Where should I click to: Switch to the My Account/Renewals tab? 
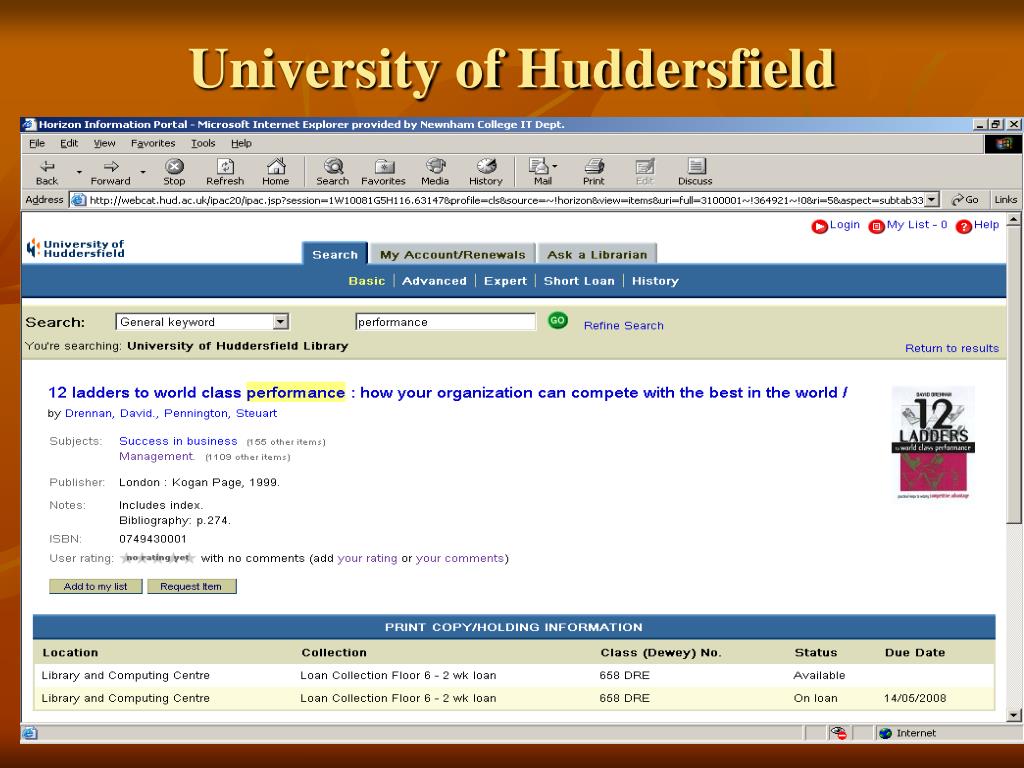pos(453,254)
